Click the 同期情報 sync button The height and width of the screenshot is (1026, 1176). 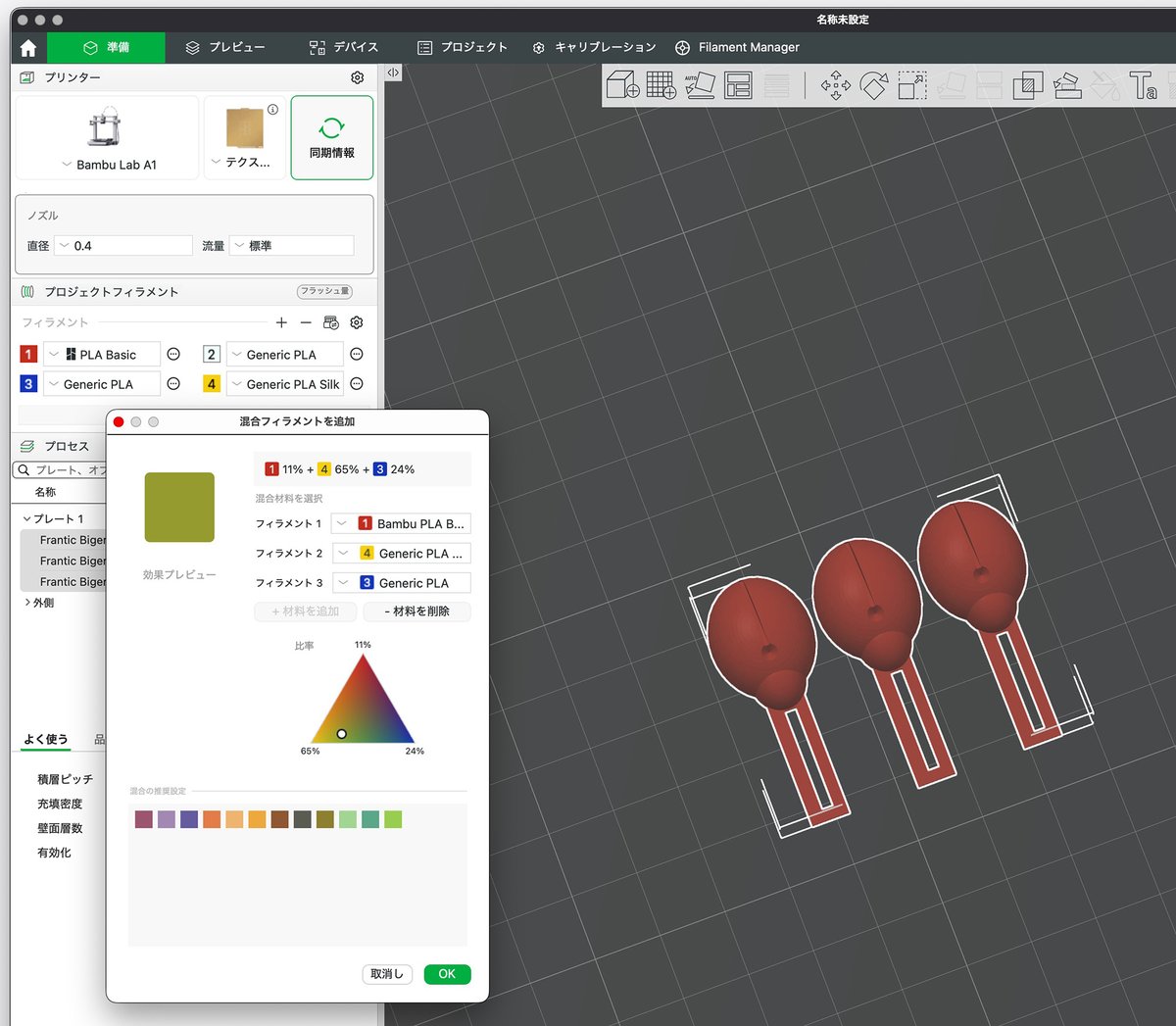332,138
